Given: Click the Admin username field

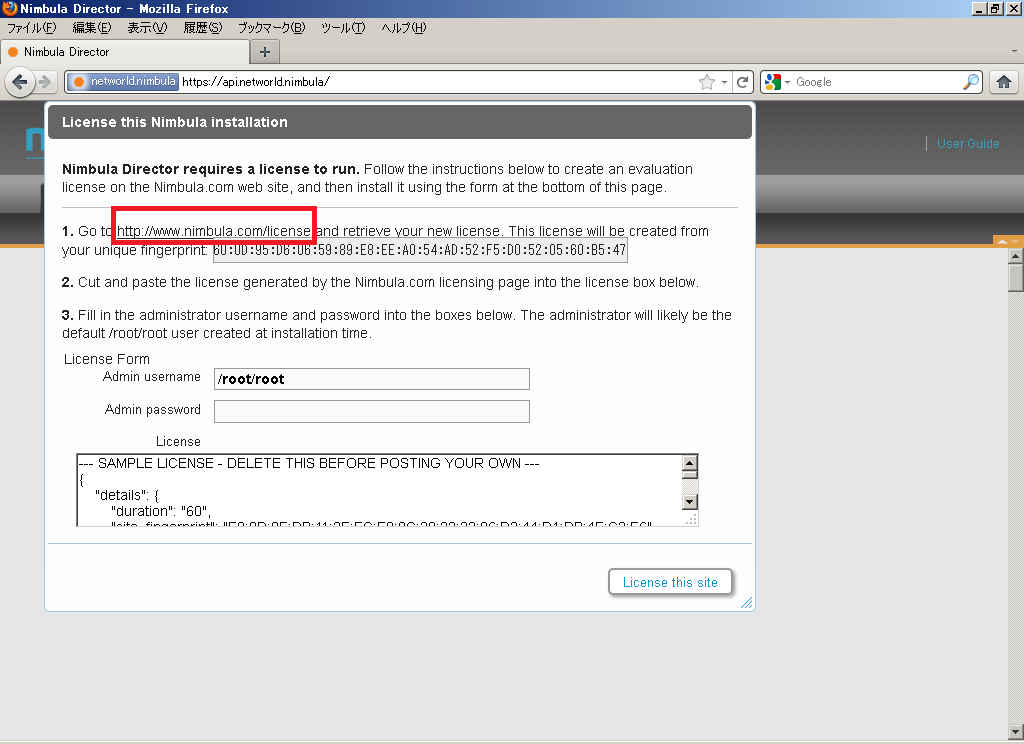Looking at the screenshot, I should [x=372, y=379].
